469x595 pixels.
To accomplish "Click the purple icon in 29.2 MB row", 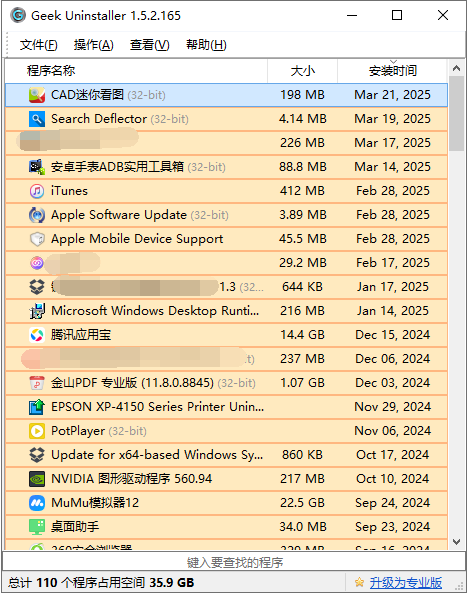I will [37, 263].
